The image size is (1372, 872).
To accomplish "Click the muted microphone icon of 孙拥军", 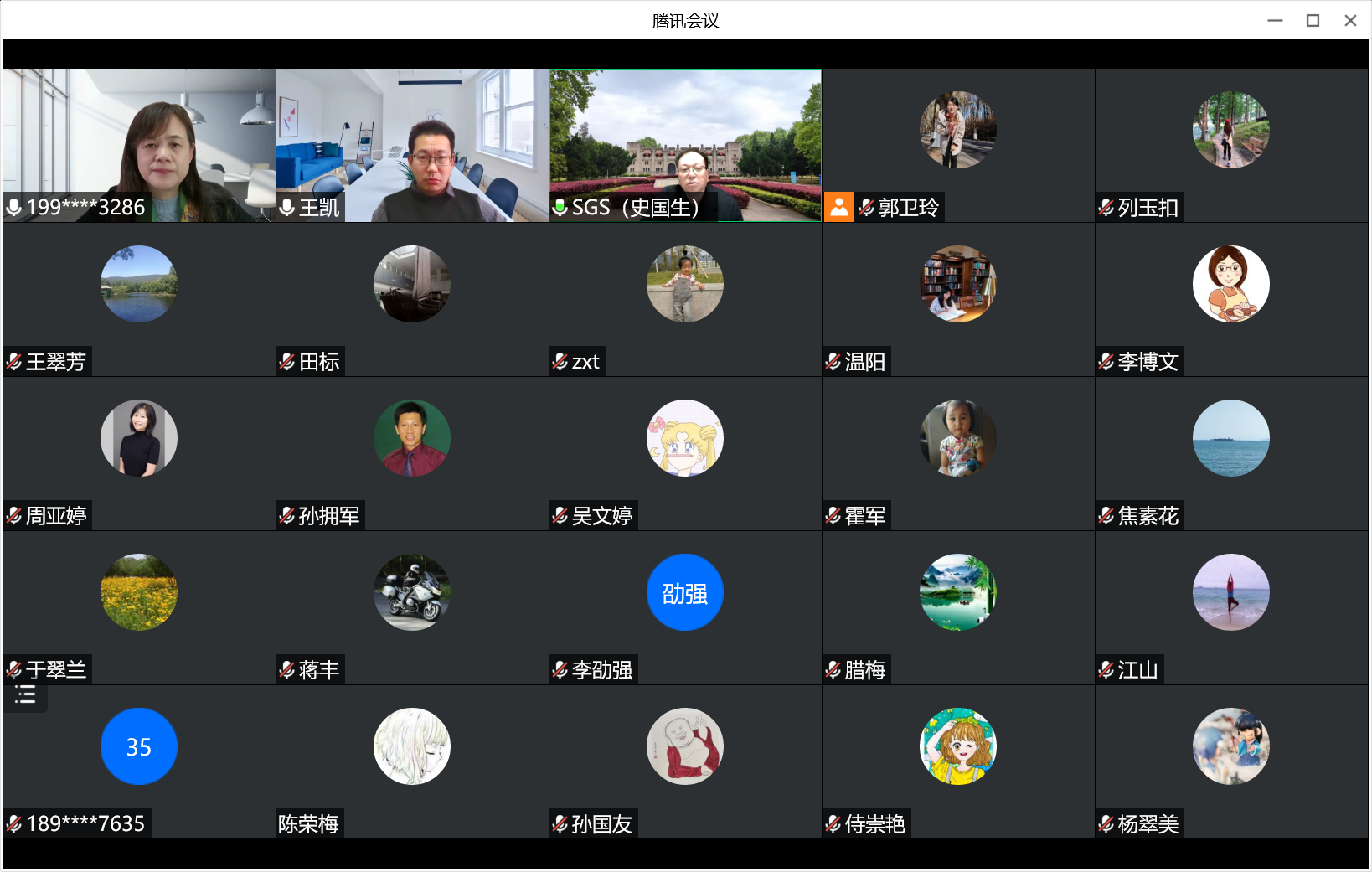I will coord(287,515).
